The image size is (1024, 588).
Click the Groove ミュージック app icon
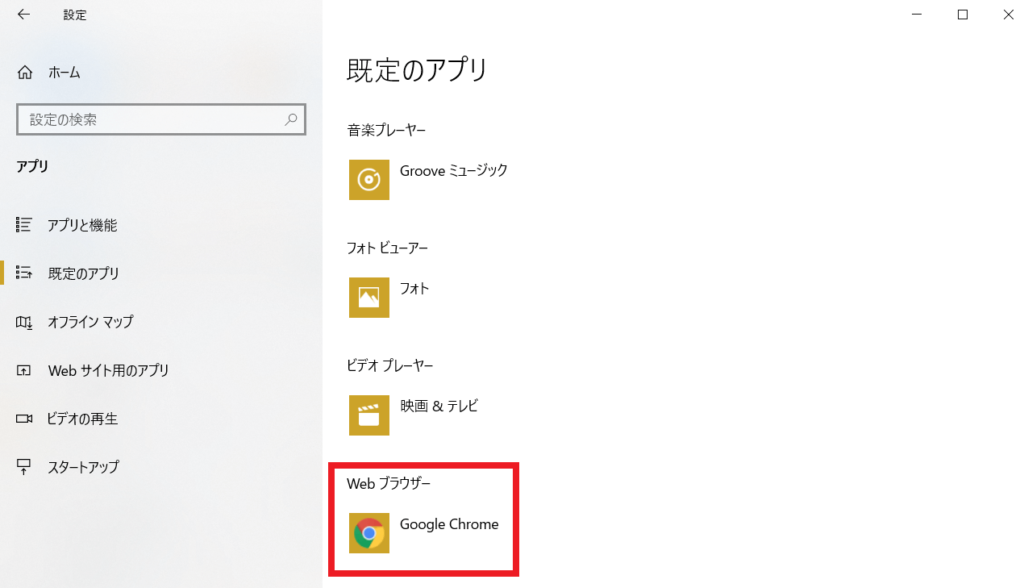[x=369, y=180]
